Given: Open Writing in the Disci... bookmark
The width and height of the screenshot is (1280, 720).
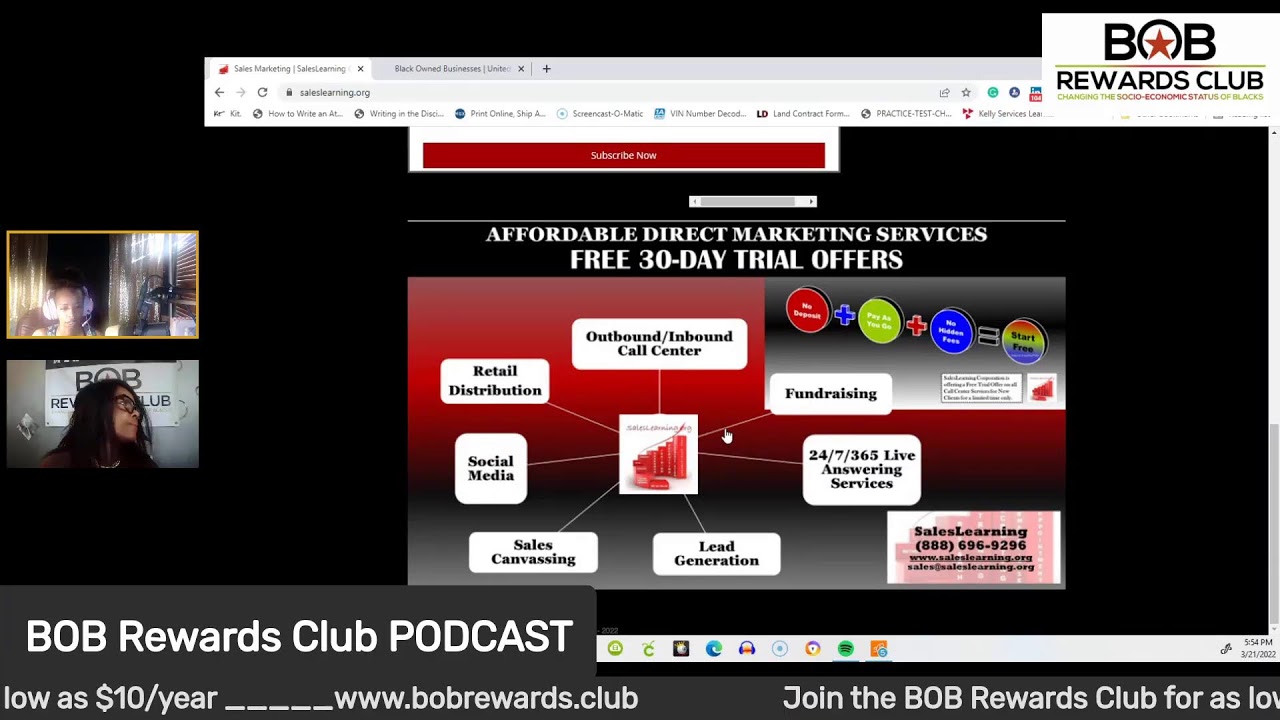Looking at the screenshot, I should pyautogui.click(x=399, y=114).
